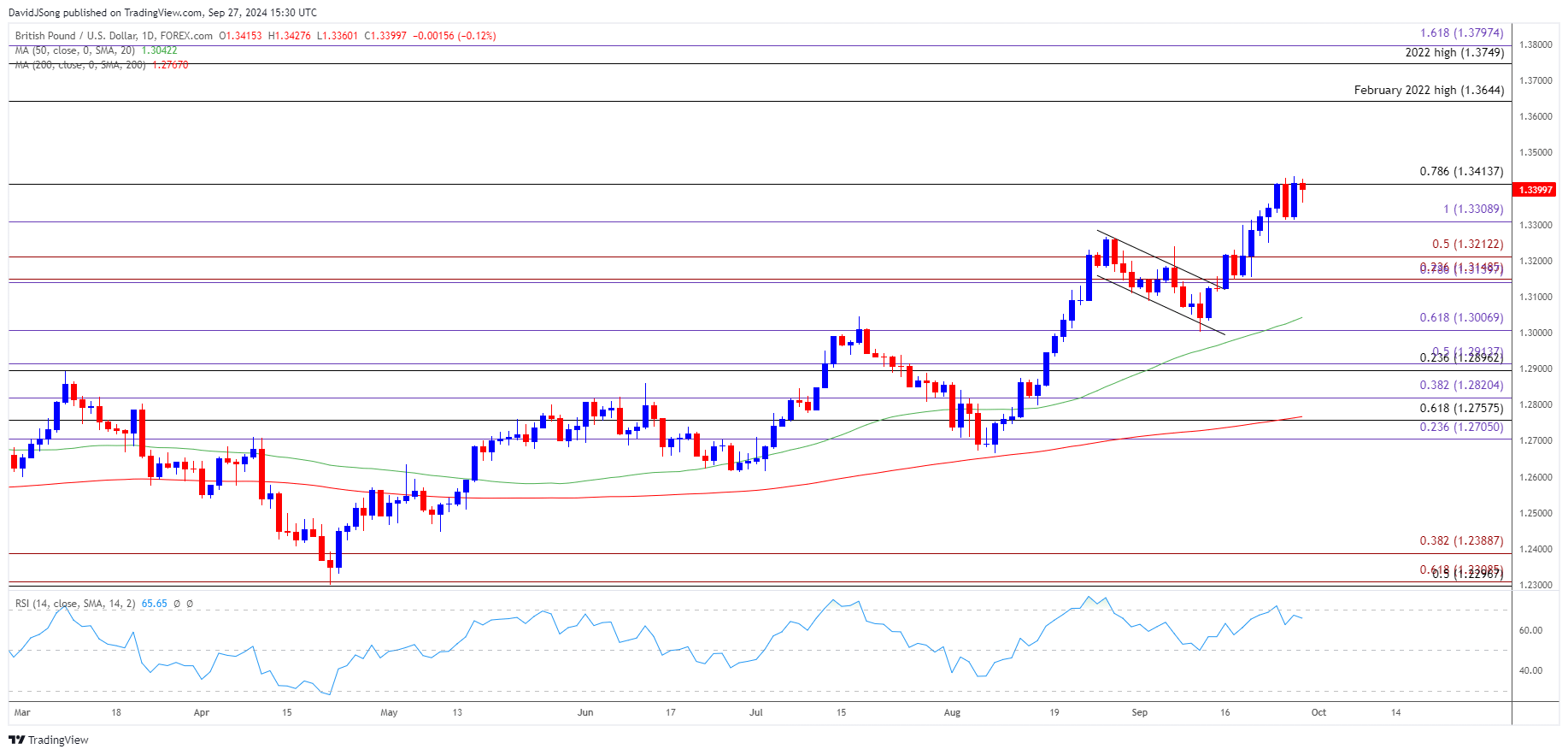The width and height of the screenshot is (1568, 755).
Task: Select the 0.382 (1.23887) Fibonacci label
Action: tap(1461, 540)
